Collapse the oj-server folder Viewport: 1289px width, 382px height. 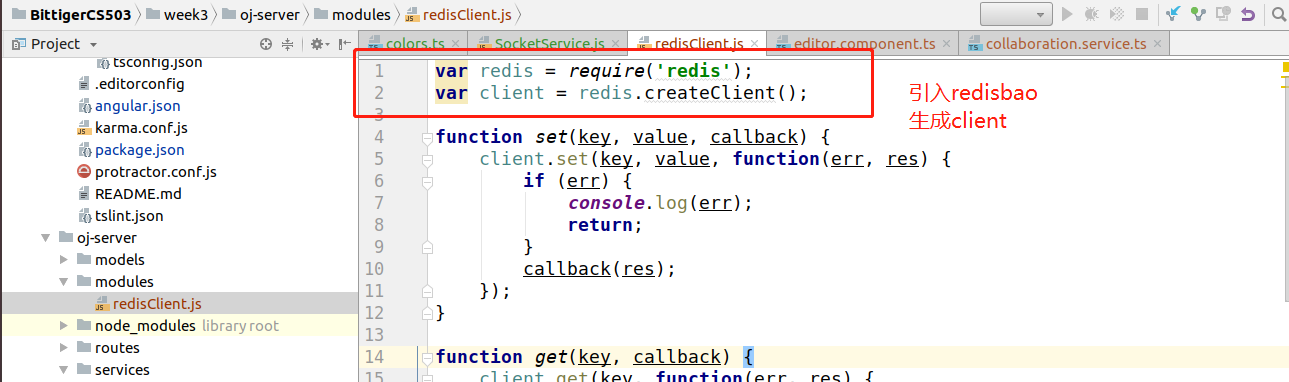[45, 238]
